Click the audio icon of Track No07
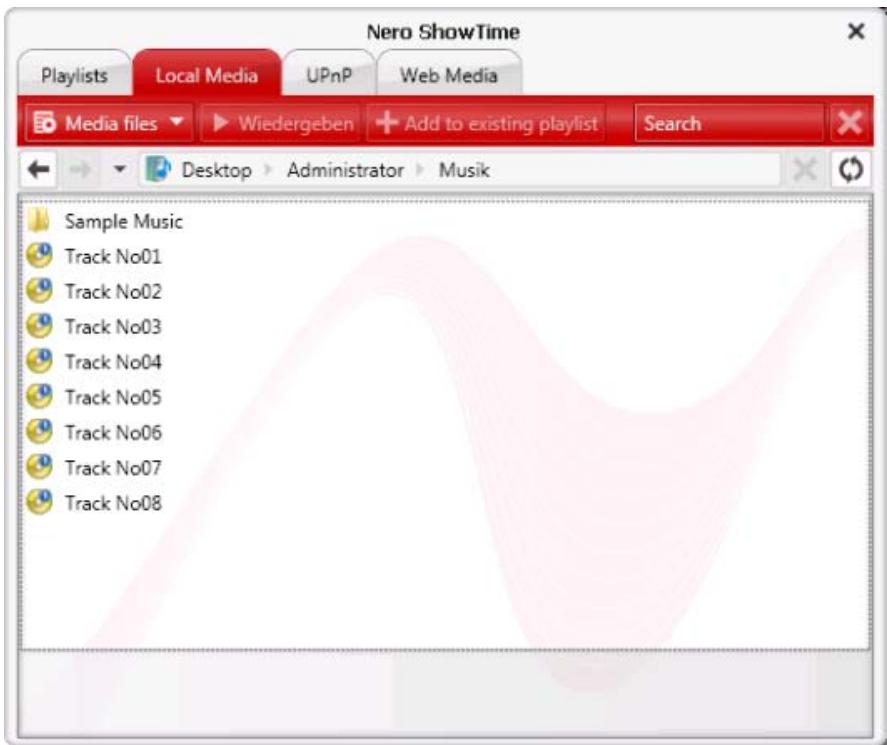This screenshot has width=887, height=745. 40,467
